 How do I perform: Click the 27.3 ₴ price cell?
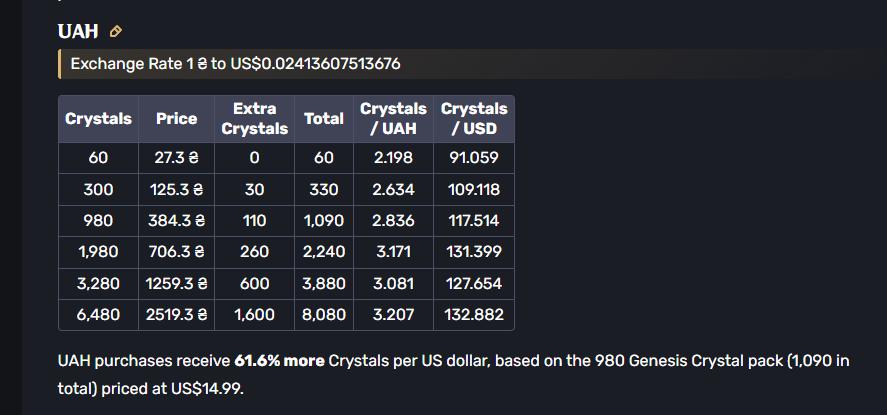coord(177,157)
